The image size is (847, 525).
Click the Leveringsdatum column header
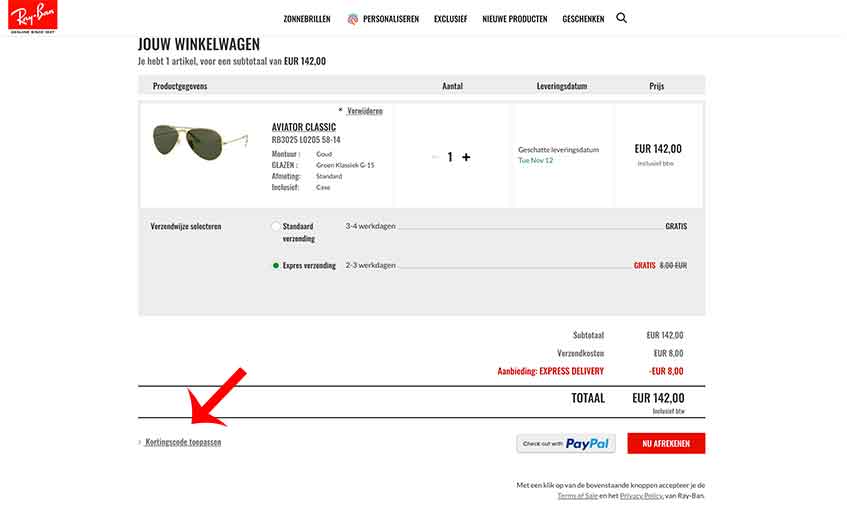pyautogui.click(x=562, y=86)
